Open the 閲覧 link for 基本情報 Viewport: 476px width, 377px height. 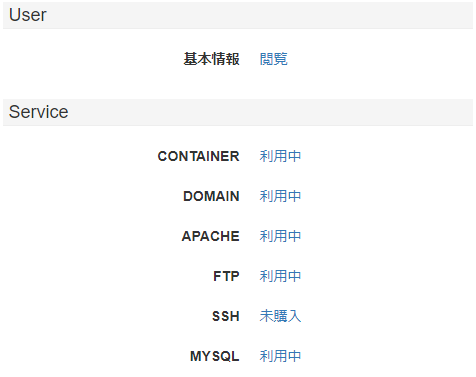pos(273,59)
